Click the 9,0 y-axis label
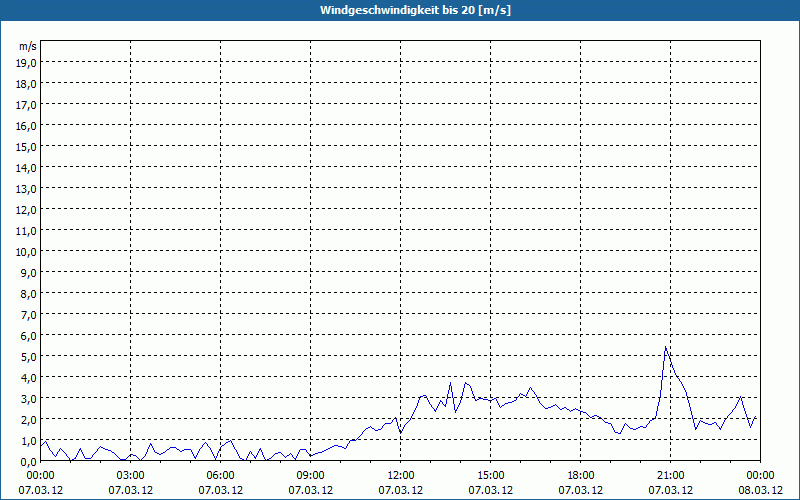This screenshot has height=500, width=800. [x=28, y=272]
